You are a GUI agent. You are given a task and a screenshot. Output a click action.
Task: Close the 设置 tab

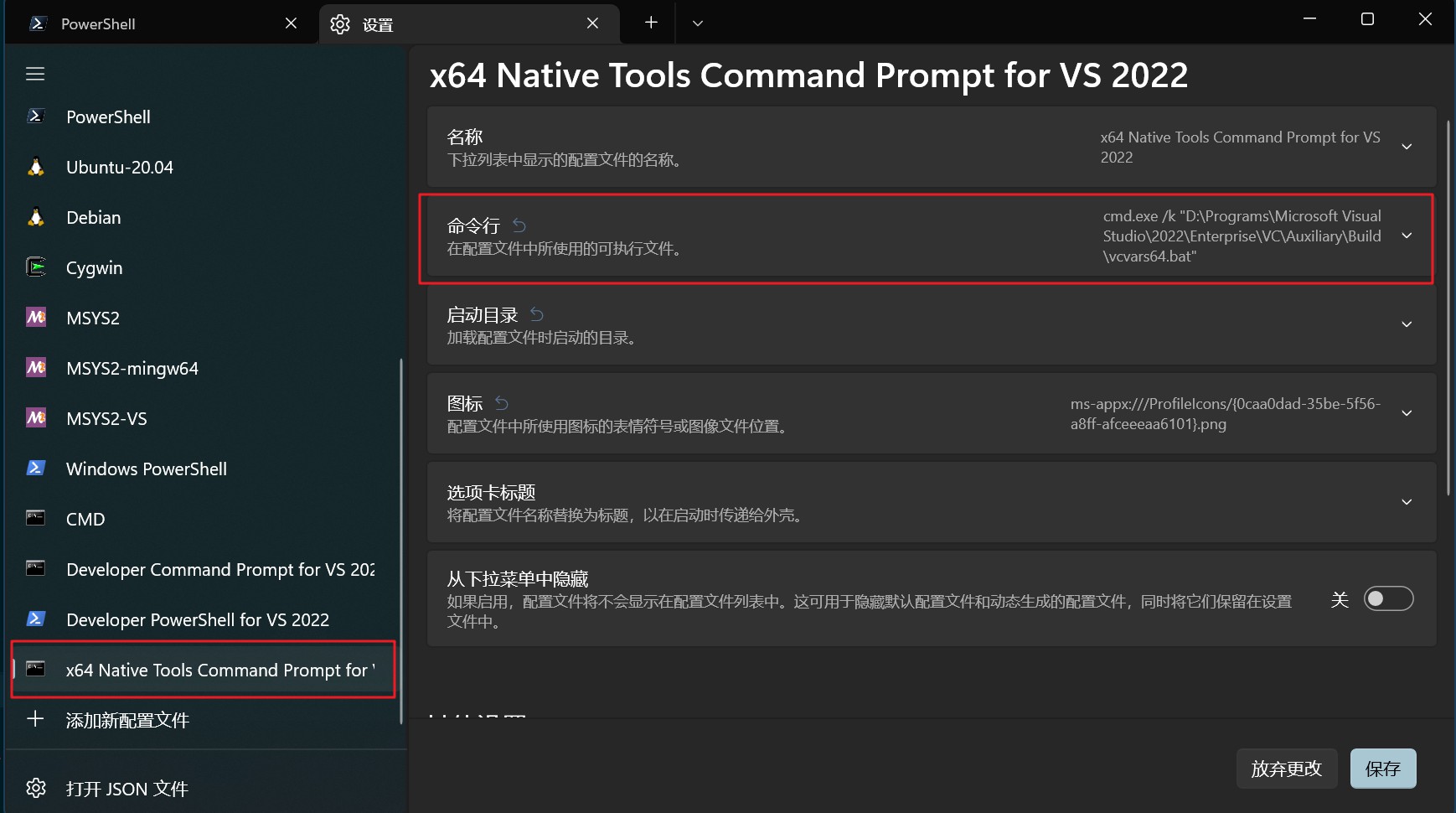(592, 23)
